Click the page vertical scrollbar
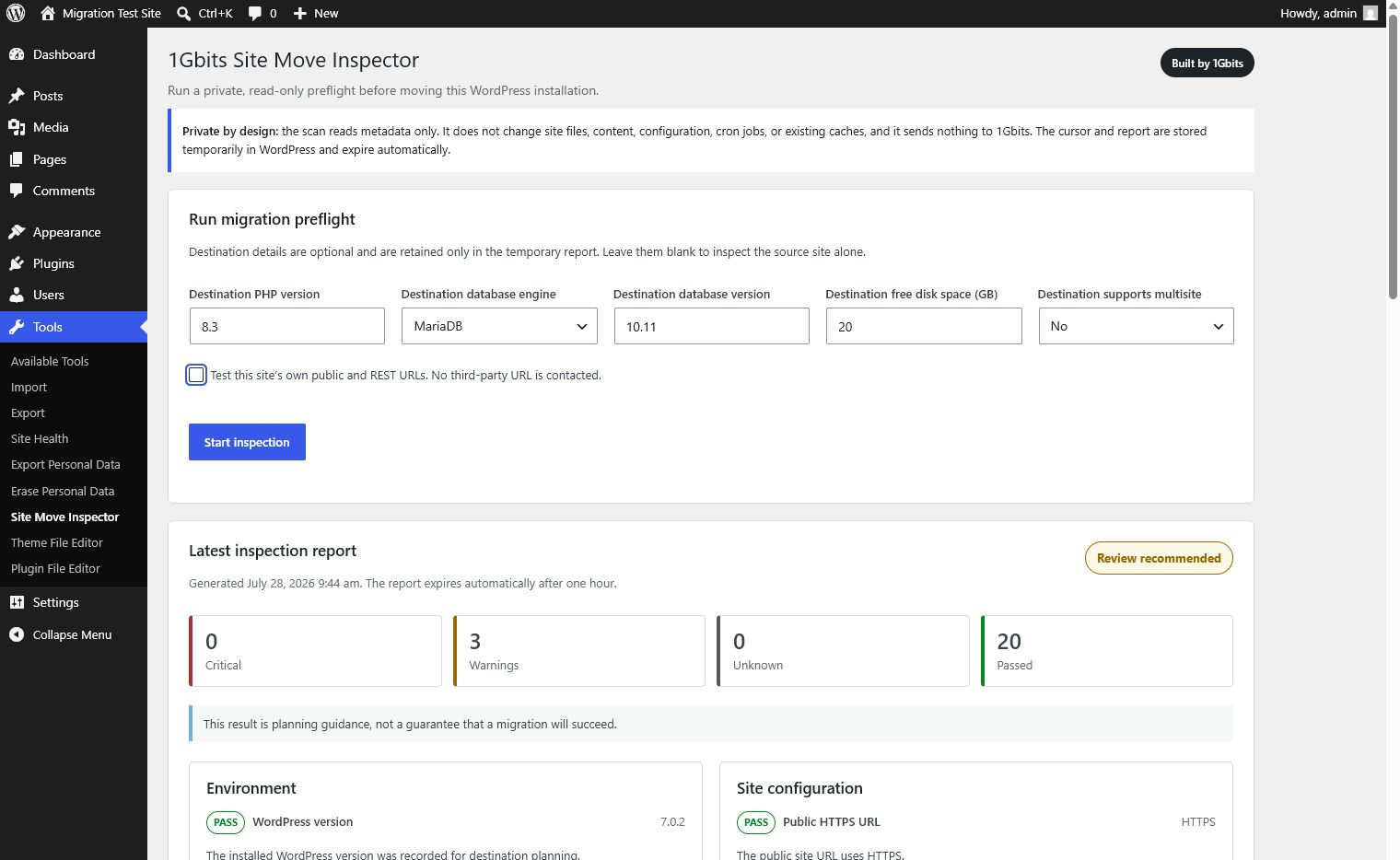Screen dimensions: 1400x860 click(x=1393, y=157)
